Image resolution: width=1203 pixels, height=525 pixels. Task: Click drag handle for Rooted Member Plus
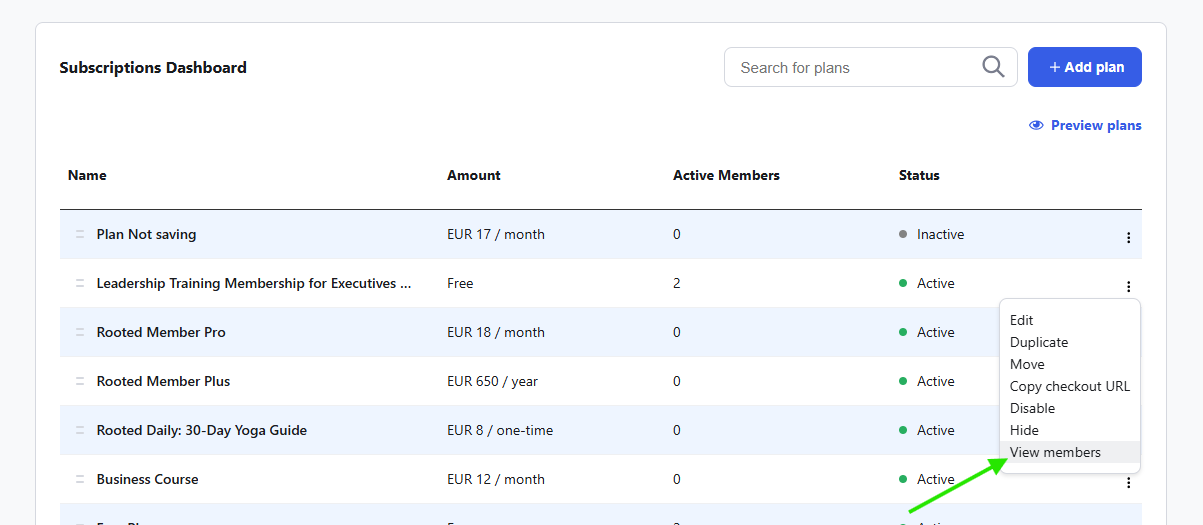pyautogui.click(x=80, y=381)
